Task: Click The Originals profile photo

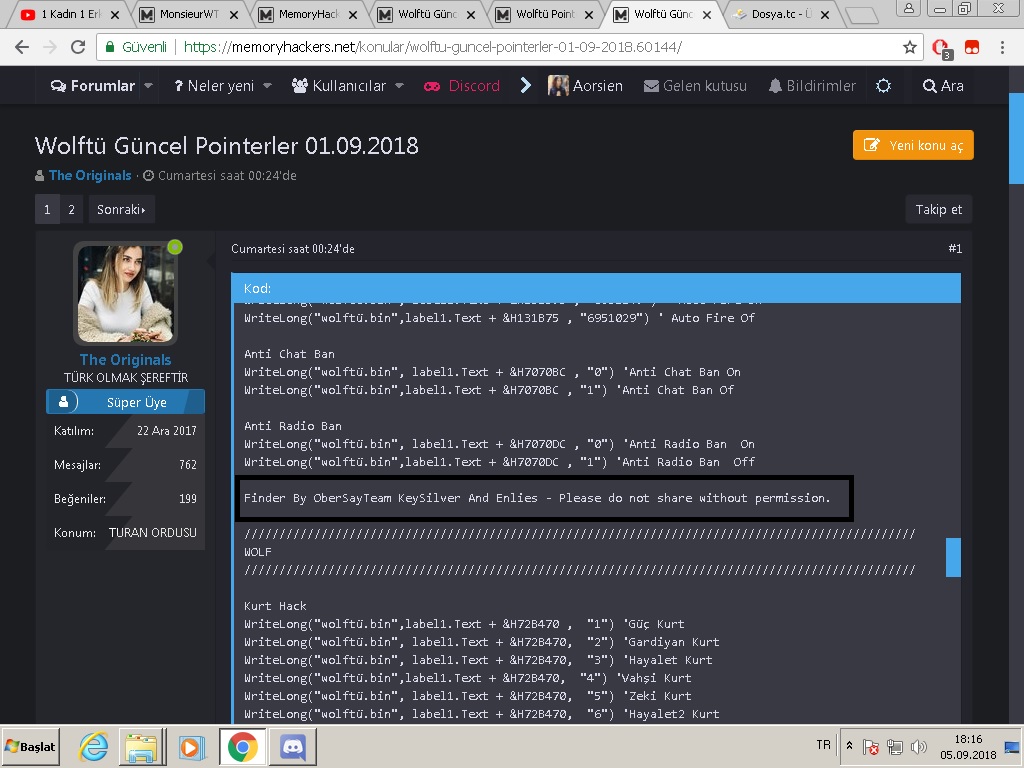Action: [x=126, y=293]
